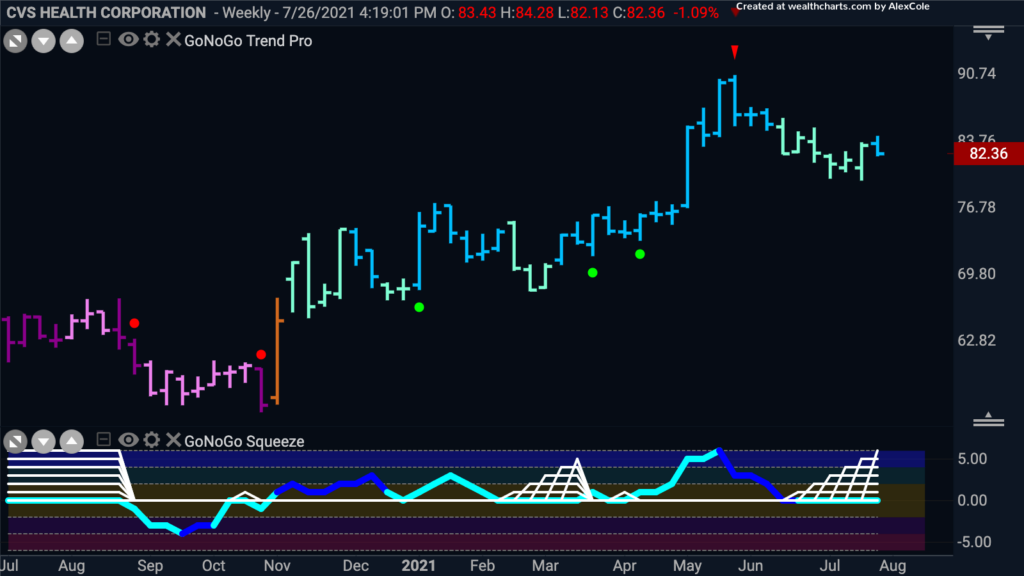
Task: Click the red 82.36 current price tag
Action: [x=988, y=153]
